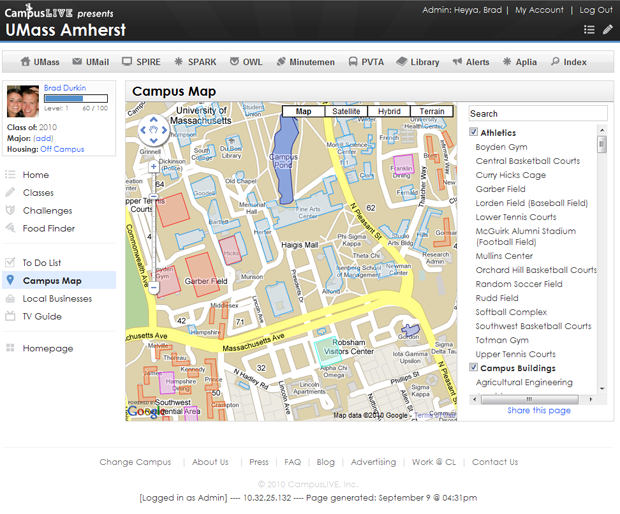Uncheck the Athletics category checkbox

coord(474,132)
